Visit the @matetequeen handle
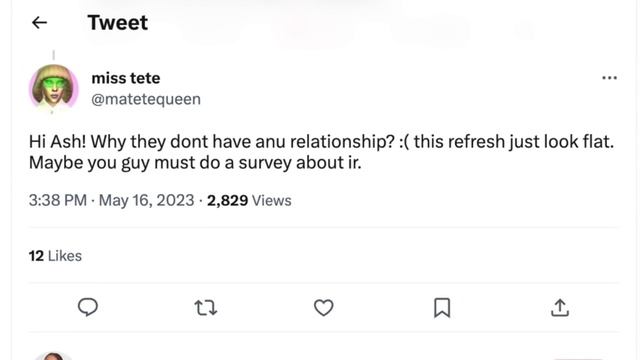This screenshot has height=360, width=640. 146,99
